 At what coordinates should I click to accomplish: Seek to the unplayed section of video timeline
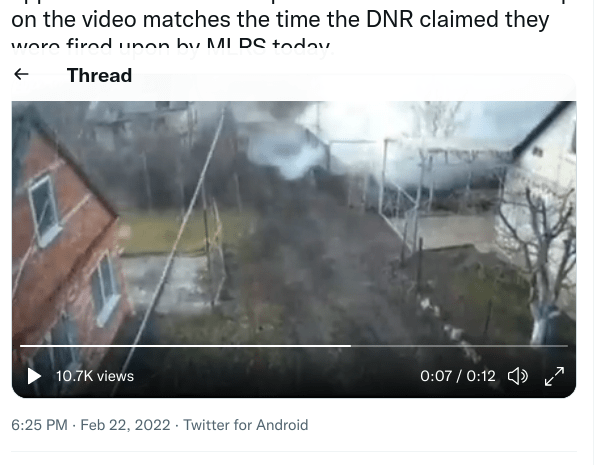459,346
